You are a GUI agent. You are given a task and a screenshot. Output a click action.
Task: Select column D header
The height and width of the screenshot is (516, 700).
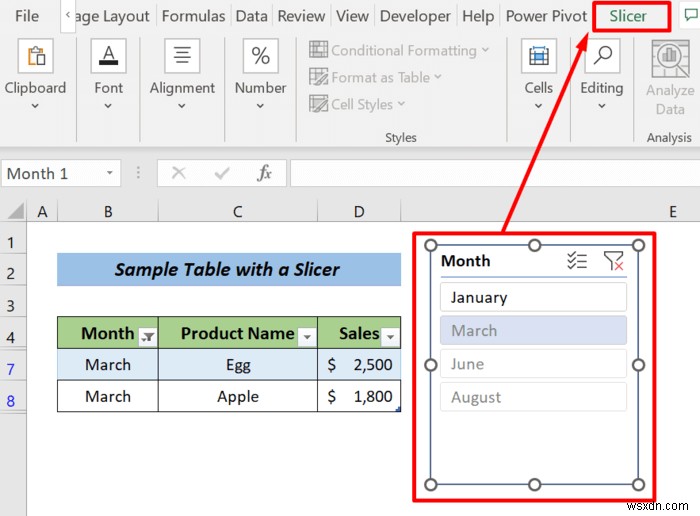click(359, 211)
